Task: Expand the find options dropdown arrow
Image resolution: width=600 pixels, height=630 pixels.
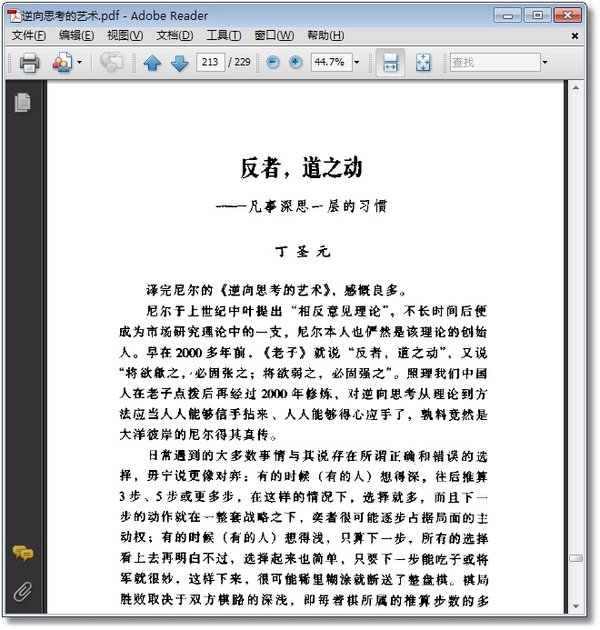Action: pyautogui.click(x=545, y=62)
